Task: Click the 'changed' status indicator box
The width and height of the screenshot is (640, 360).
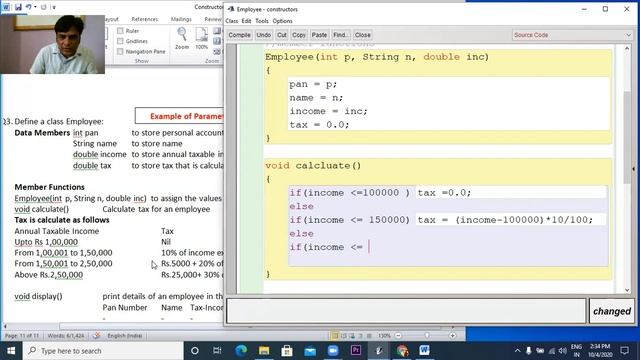Action: [611, 311]
